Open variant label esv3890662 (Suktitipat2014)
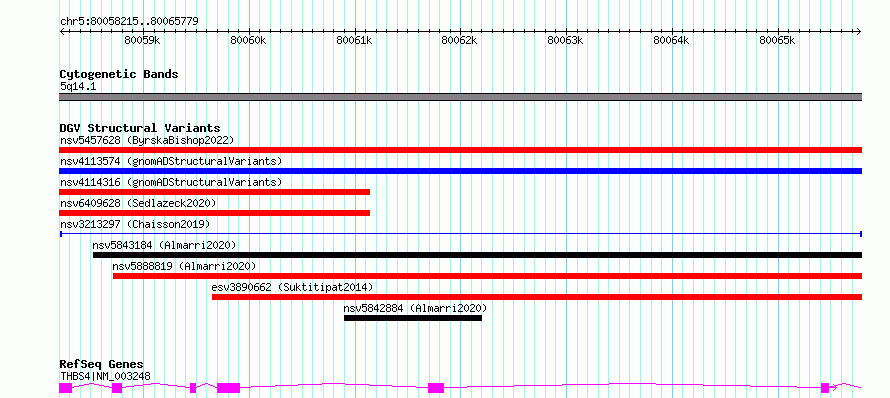Screen dimensions: 890x398 pyautogui.click(x=292, y=287)
